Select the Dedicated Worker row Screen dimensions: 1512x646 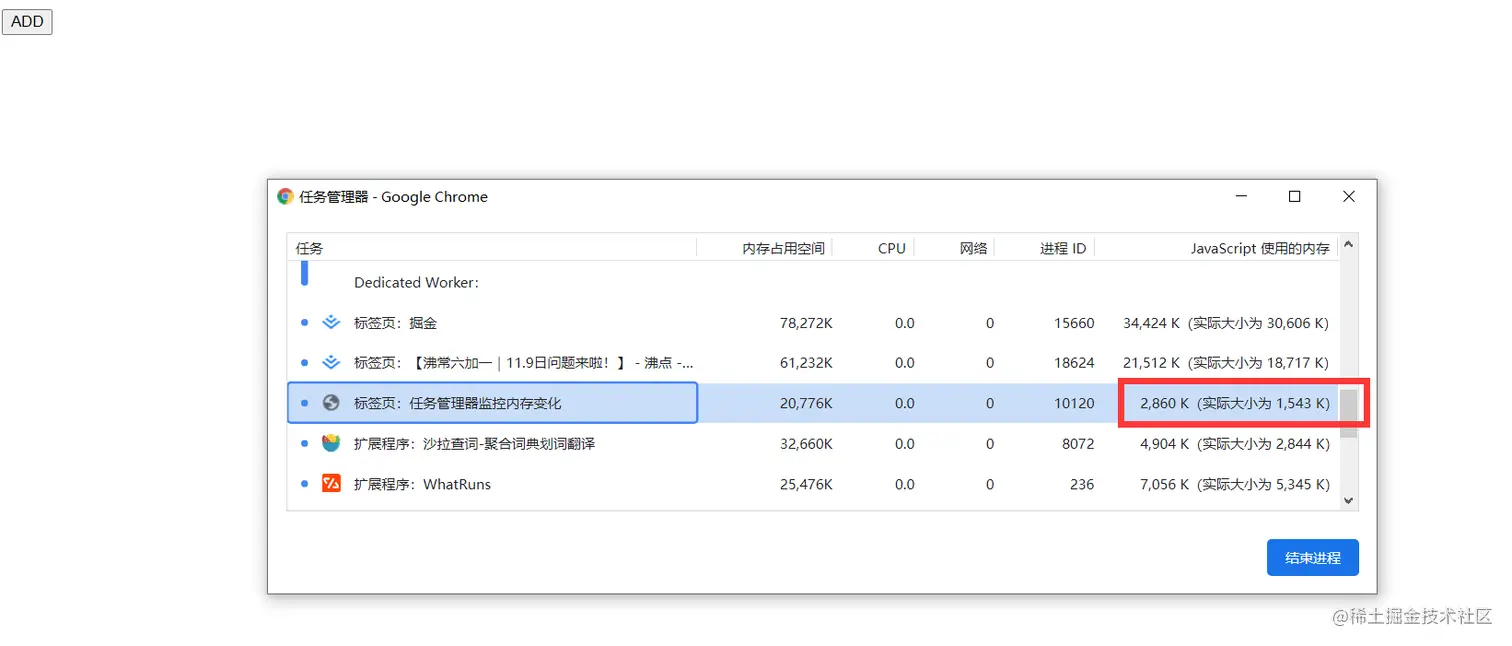point(813,282)
